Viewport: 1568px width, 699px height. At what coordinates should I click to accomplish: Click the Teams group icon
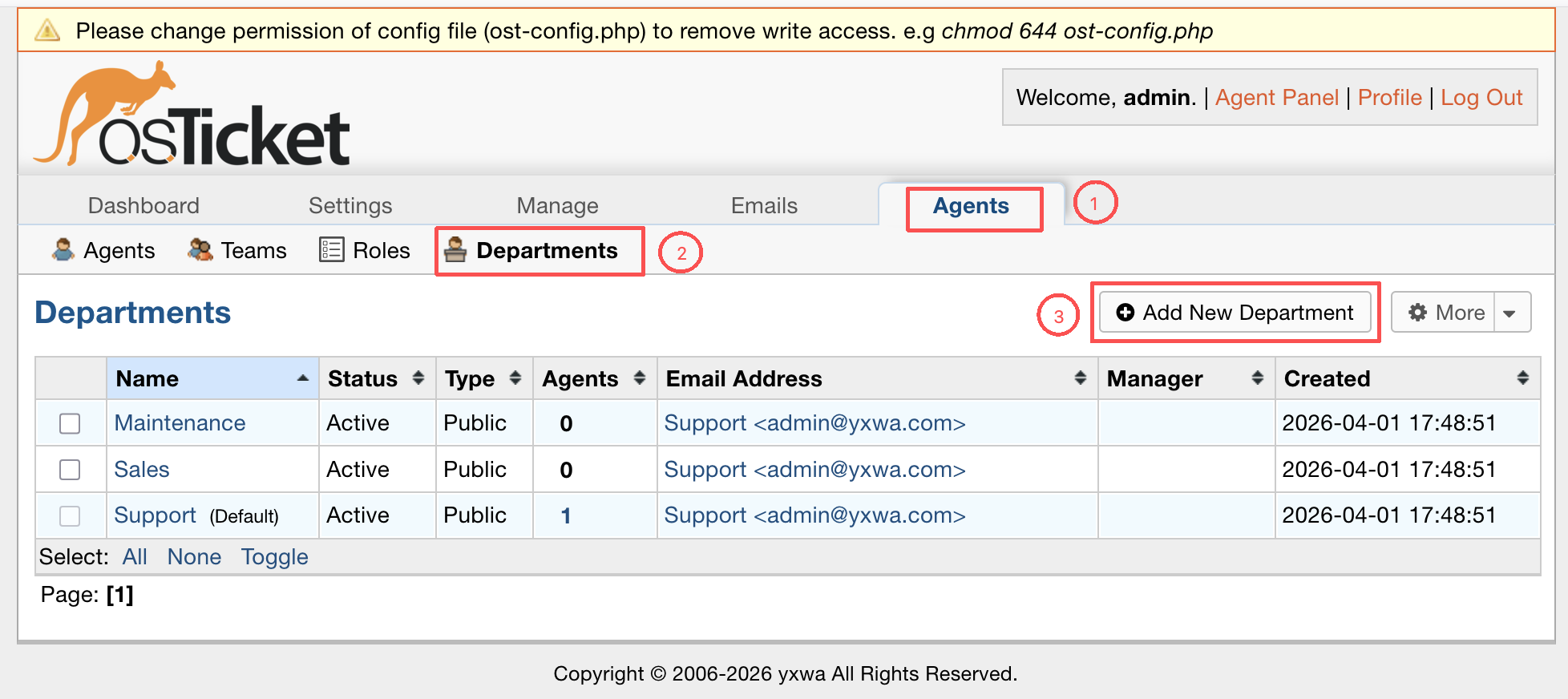click(200, 250)
